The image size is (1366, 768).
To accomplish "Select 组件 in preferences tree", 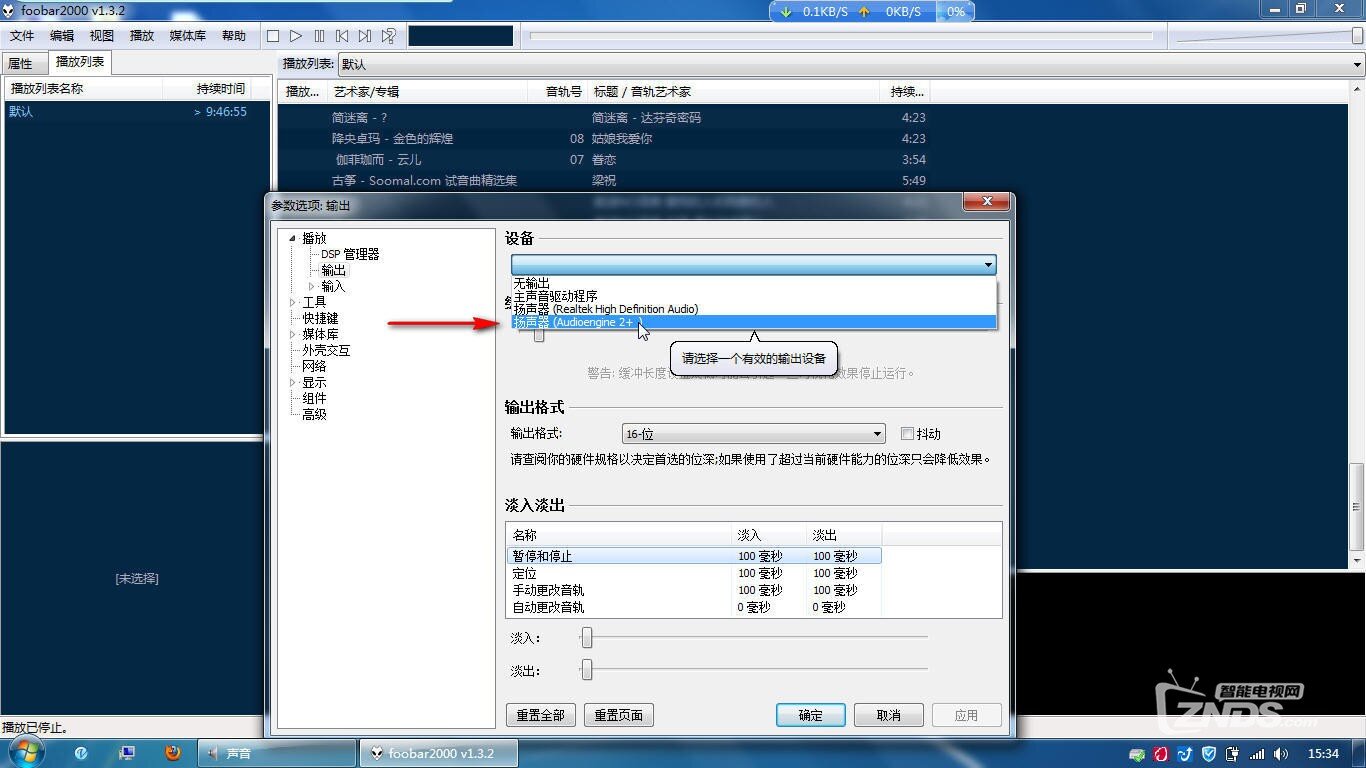I will coord(314,398).
